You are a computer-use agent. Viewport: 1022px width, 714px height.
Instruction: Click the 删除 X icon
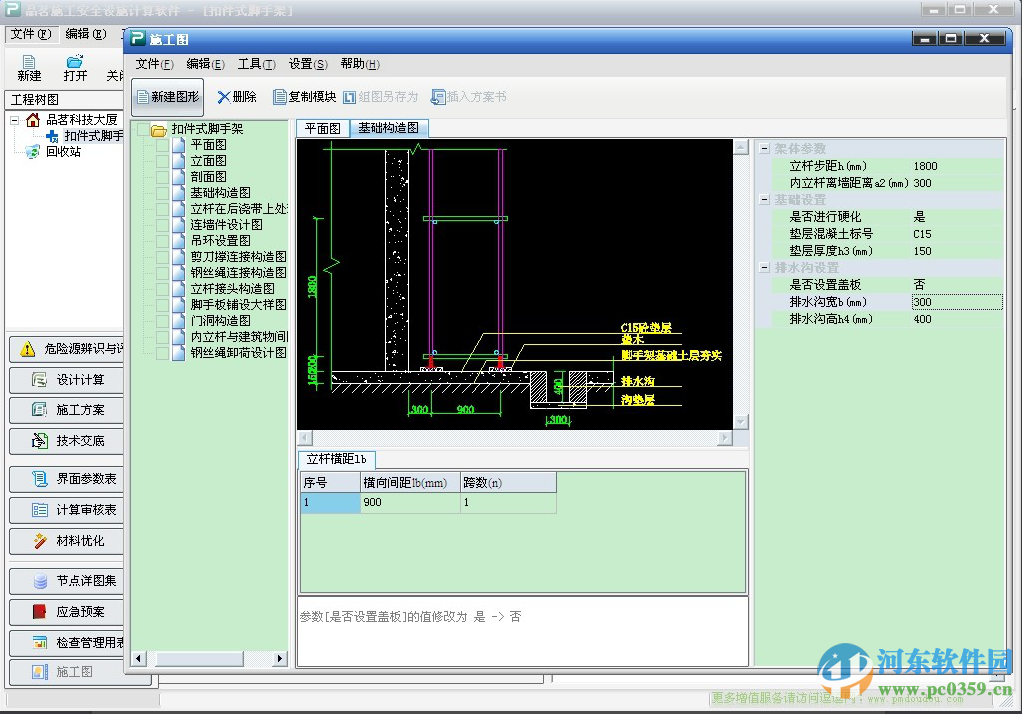pos(224,97)
